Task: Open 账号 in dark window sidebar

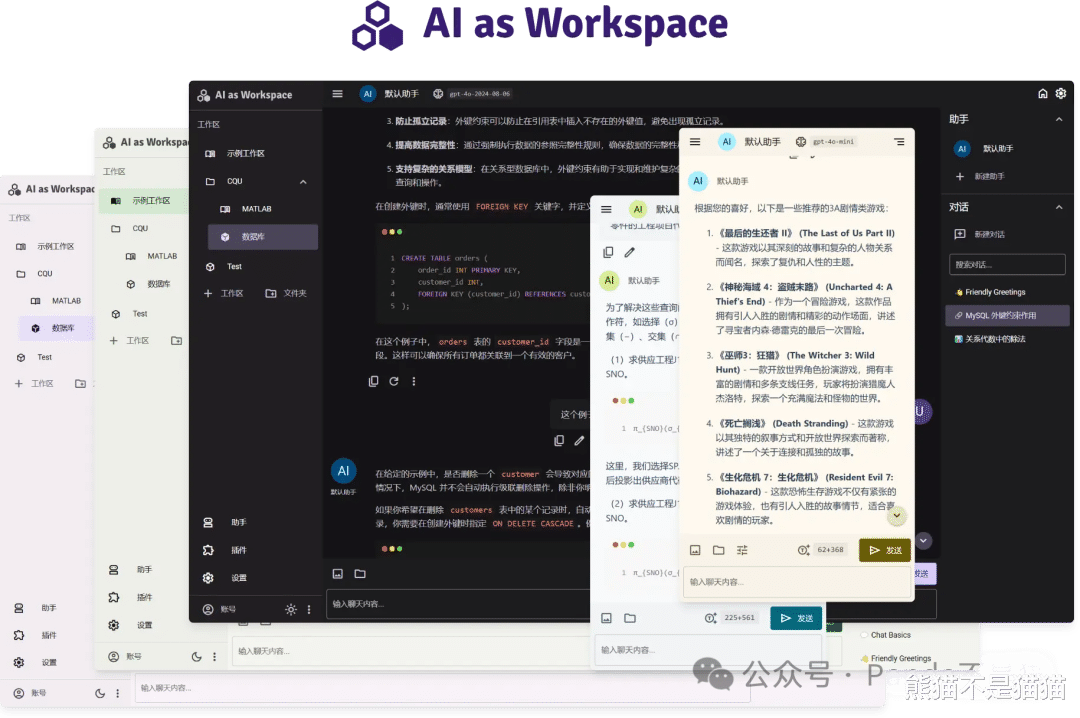Action: tap(220, 610)
